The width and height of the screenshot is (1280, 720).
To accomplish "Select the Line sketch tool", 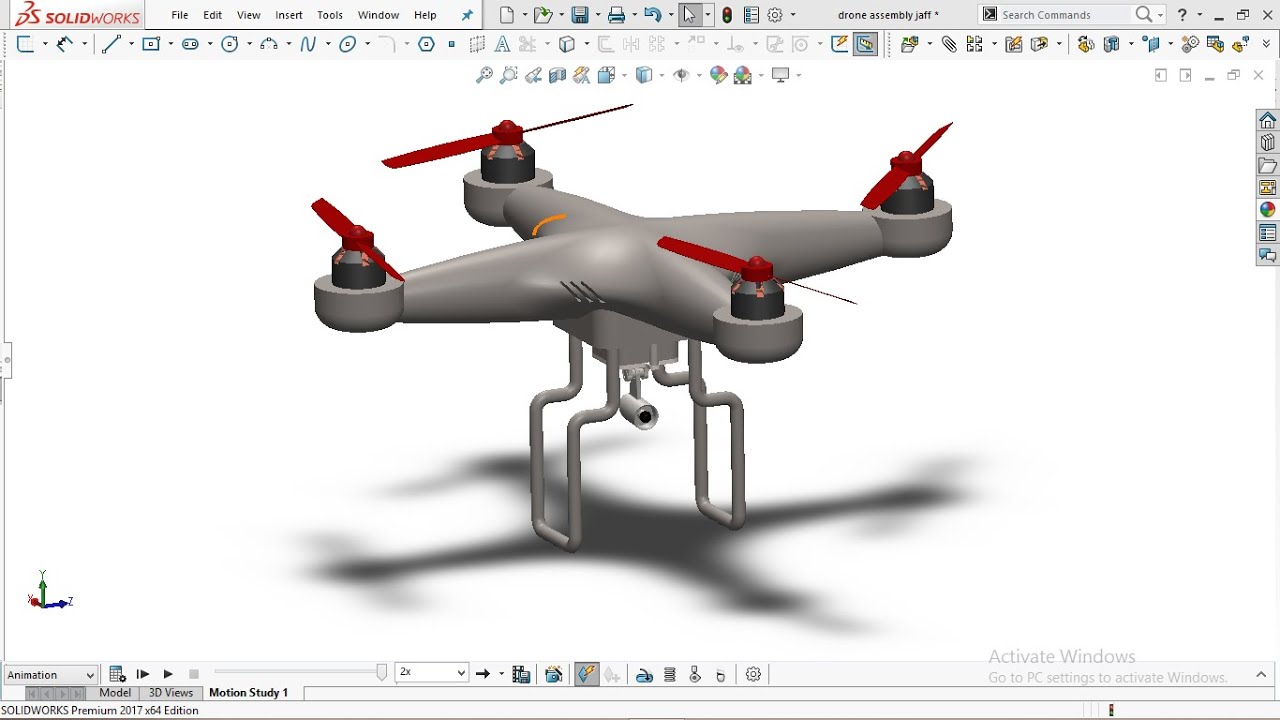I will click(x=111, y=44).
